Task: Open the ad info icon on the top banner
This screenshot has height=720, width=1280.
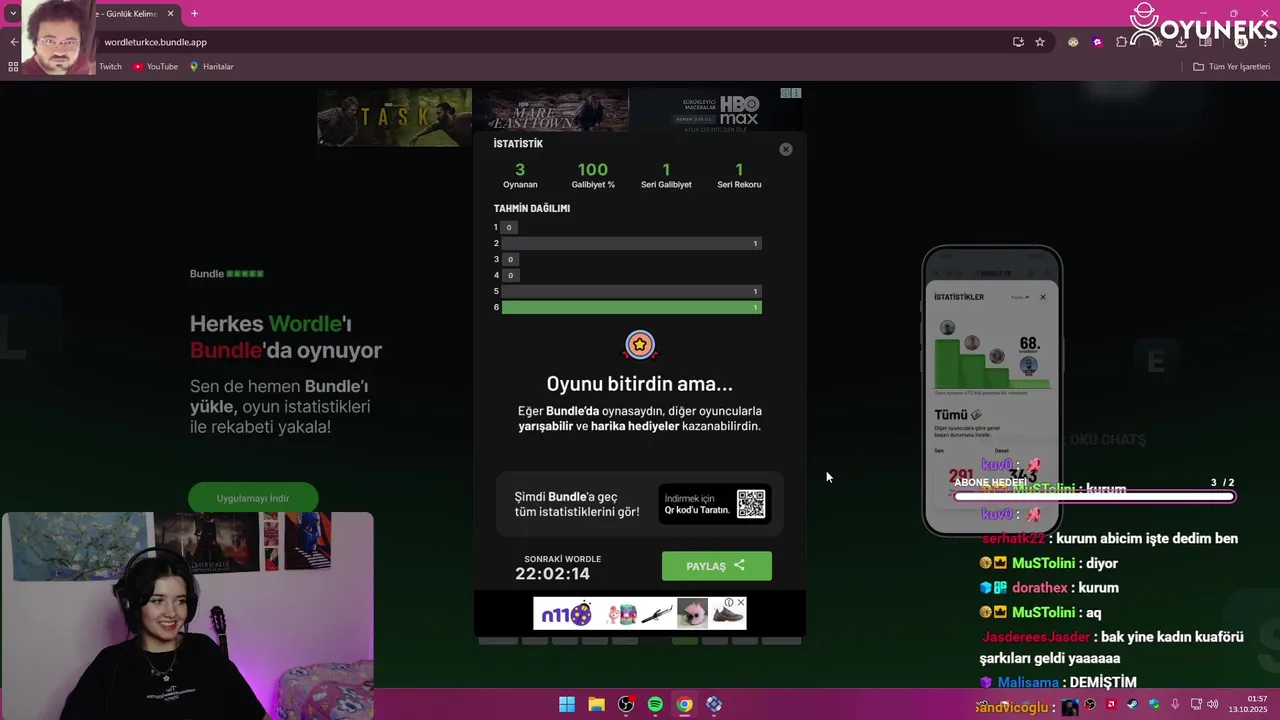Action: point(786,93)
